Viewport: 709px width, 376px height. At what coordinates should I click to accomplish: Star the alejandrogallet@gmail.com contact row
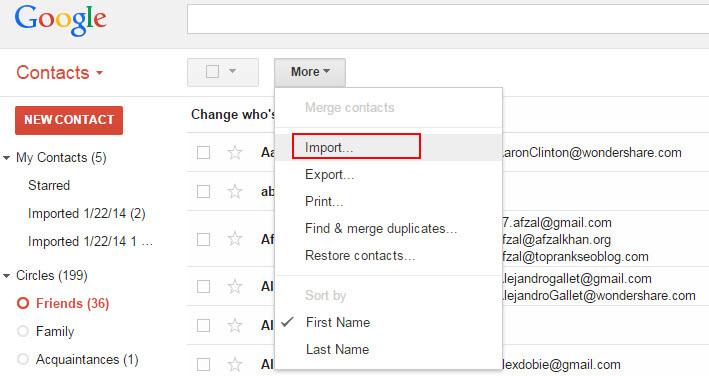click(235, 286)
